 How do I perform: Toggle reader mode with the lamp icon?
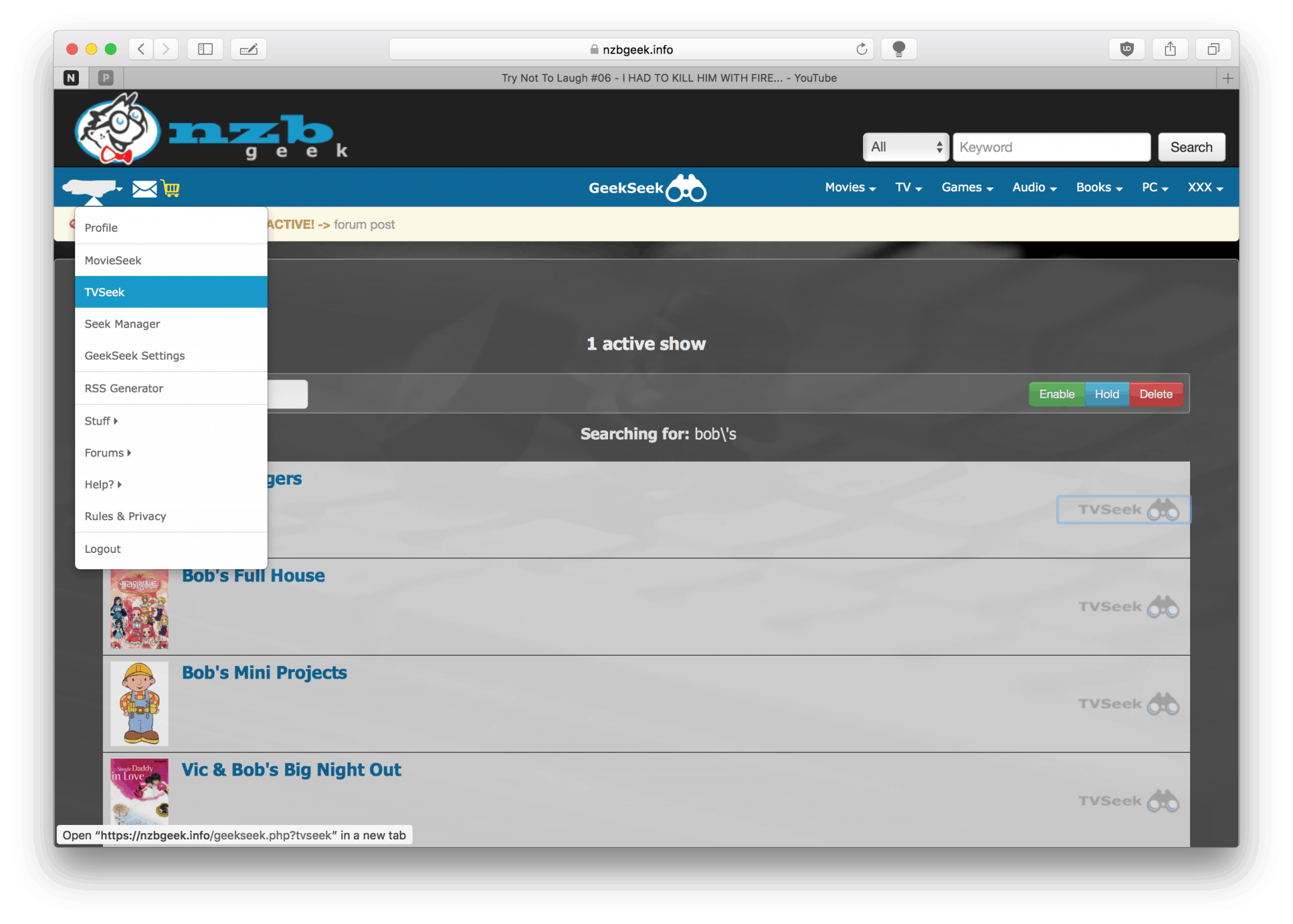click(898, 49)
